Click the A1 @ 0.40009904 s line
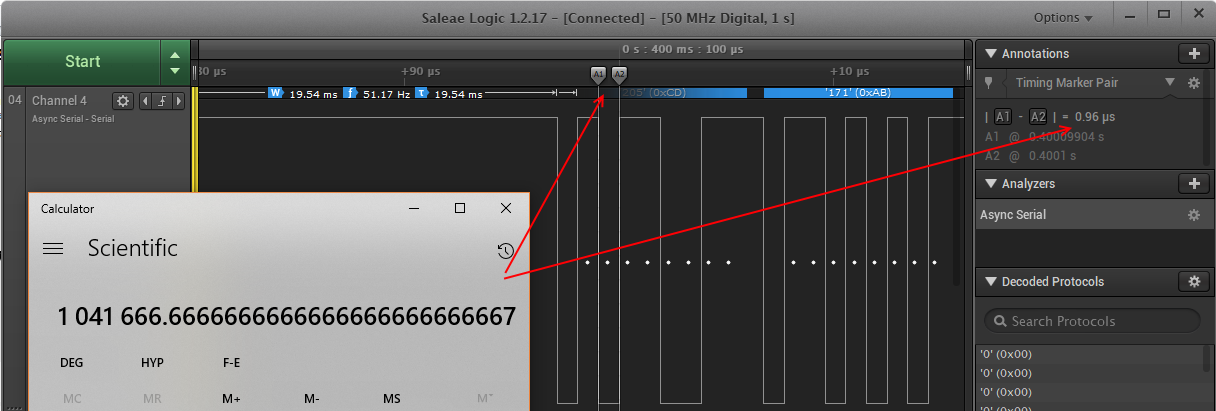The height and width of the screenshot is (411, 1216). [1044, 137]
